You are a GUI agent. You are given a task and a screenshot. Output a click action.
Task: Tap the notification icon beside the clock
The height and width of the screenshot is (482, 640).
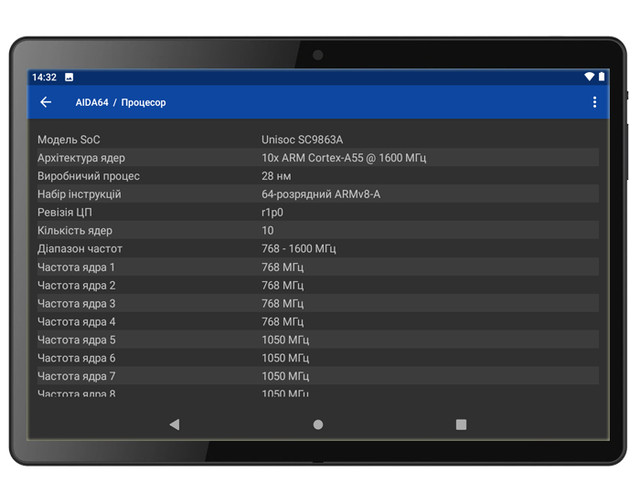click(x=69, y=77)
